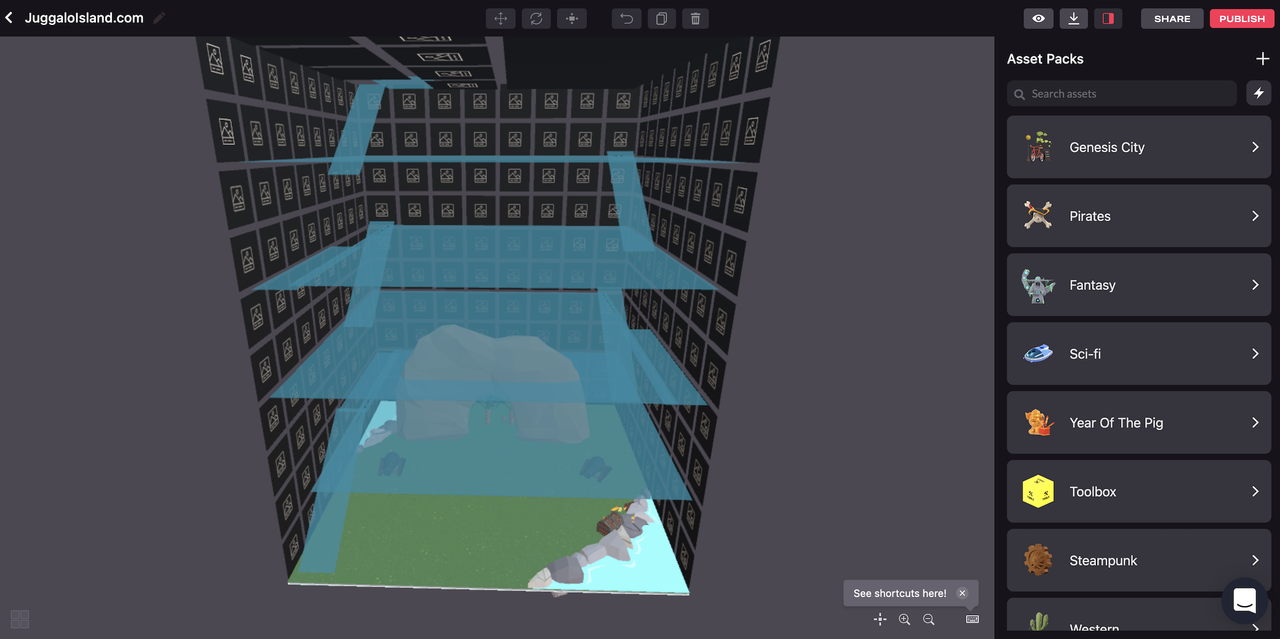Expand the Pirates asset pack chevron
The width and height of the screenshot is (1280, 639).
click(1255, 216)
